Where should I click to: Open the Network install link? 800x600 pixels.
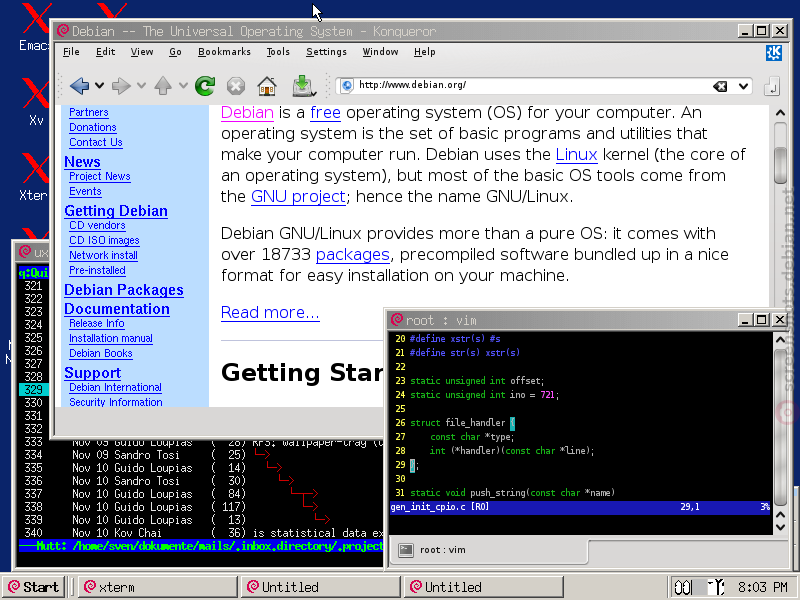104,255
